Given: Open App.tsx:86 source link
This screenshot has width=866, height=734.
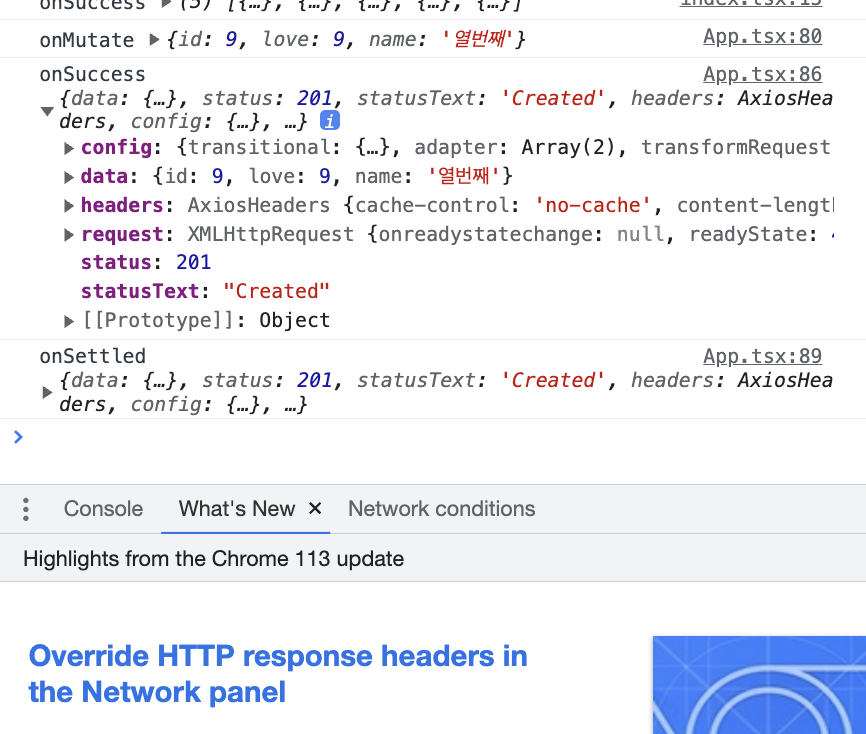Looking at the screenshot, I should [x=762, y=74].
